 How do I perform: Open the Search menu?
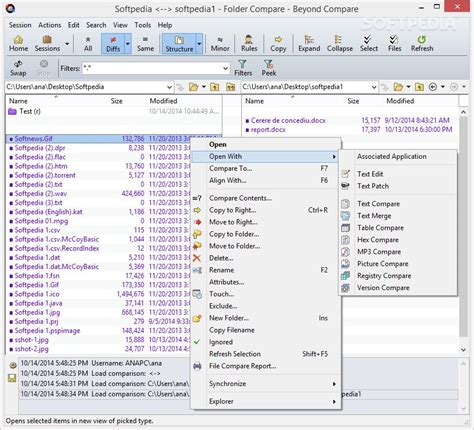(x=96, y=25)
